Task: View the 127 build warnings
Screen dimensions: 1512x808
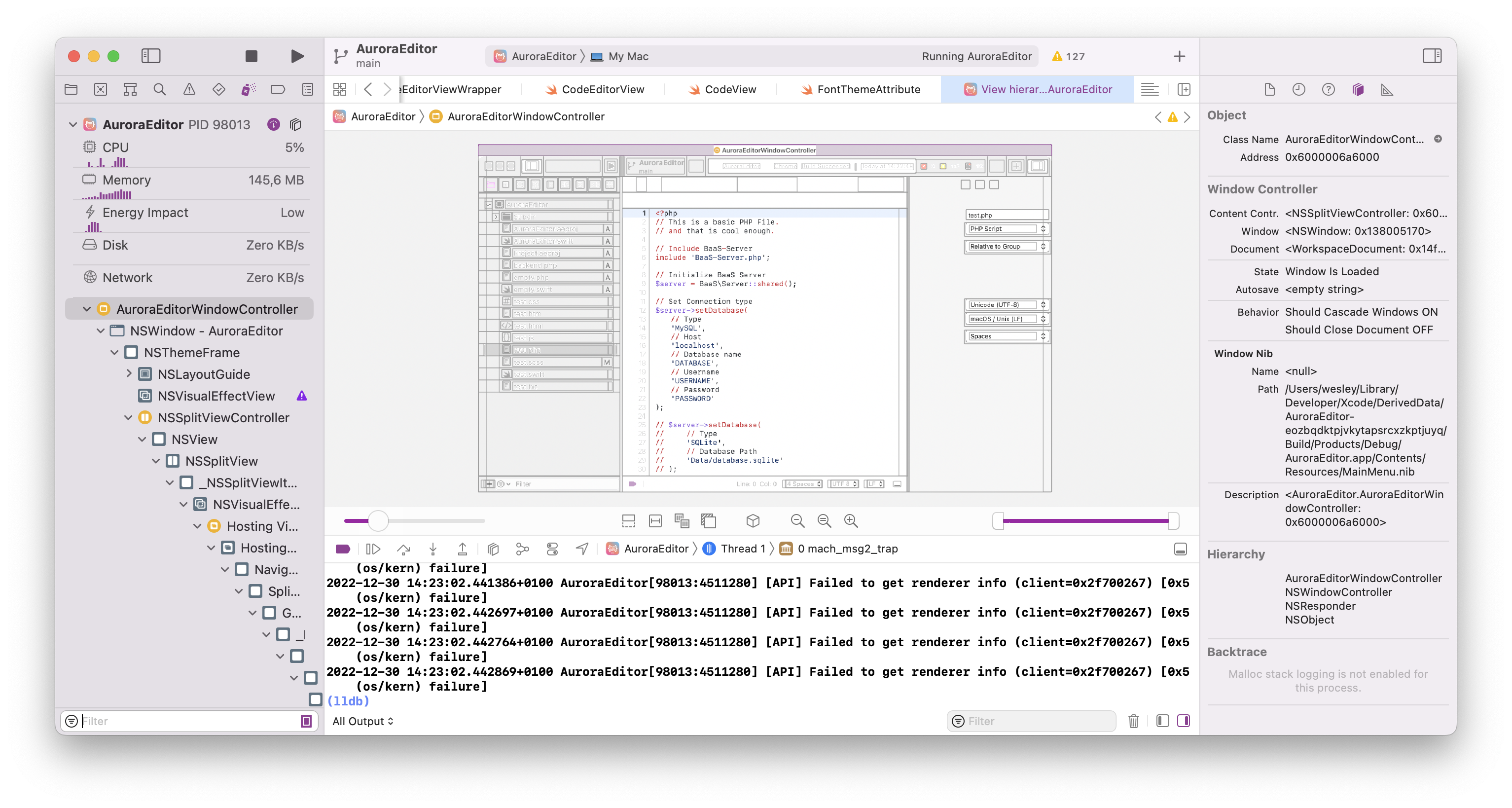Action: click(x=1068, y=56)
